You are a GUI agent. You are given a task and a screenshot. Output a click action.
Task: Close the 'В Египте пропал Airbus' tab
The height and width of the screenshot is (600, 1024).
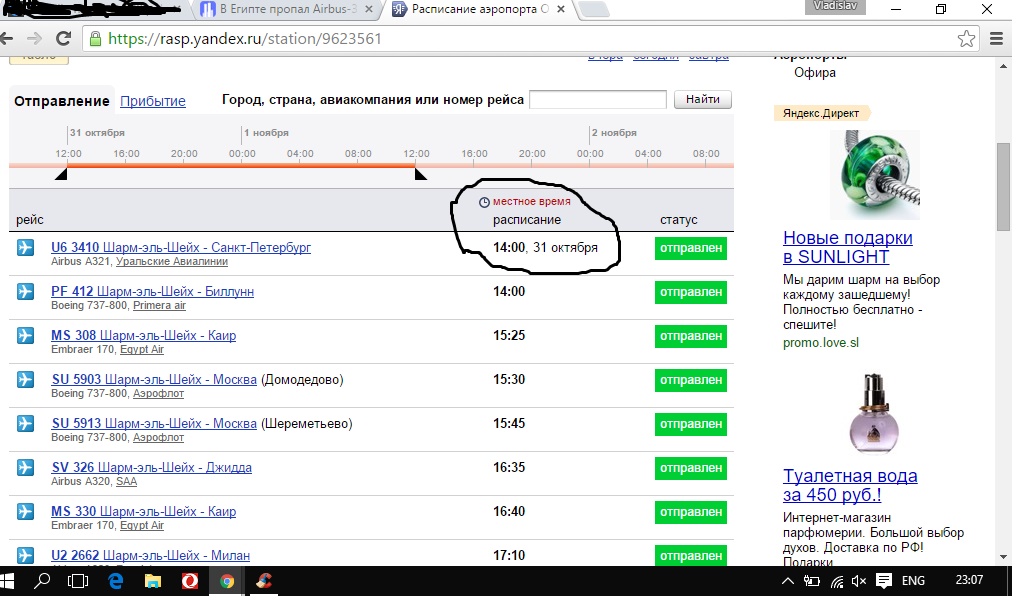pyautogui.click(x=369, y=10)
